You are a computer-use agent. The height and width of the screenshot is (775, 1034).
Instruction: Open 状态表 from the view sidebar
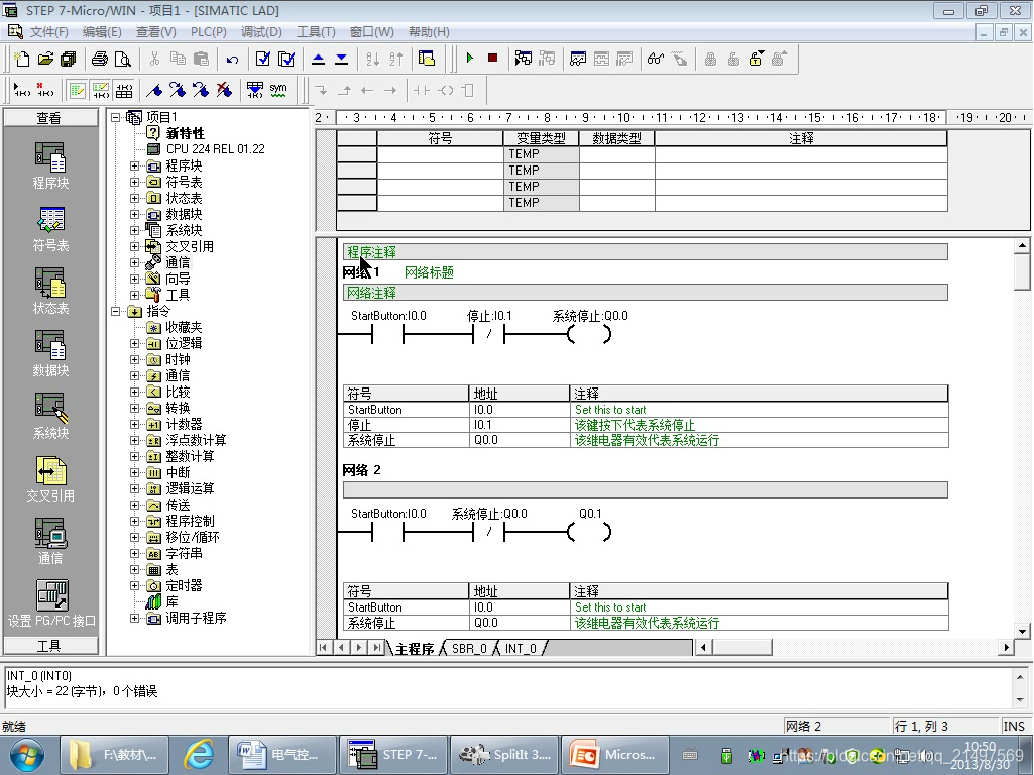pyautogui.click(x=50, y=291)
